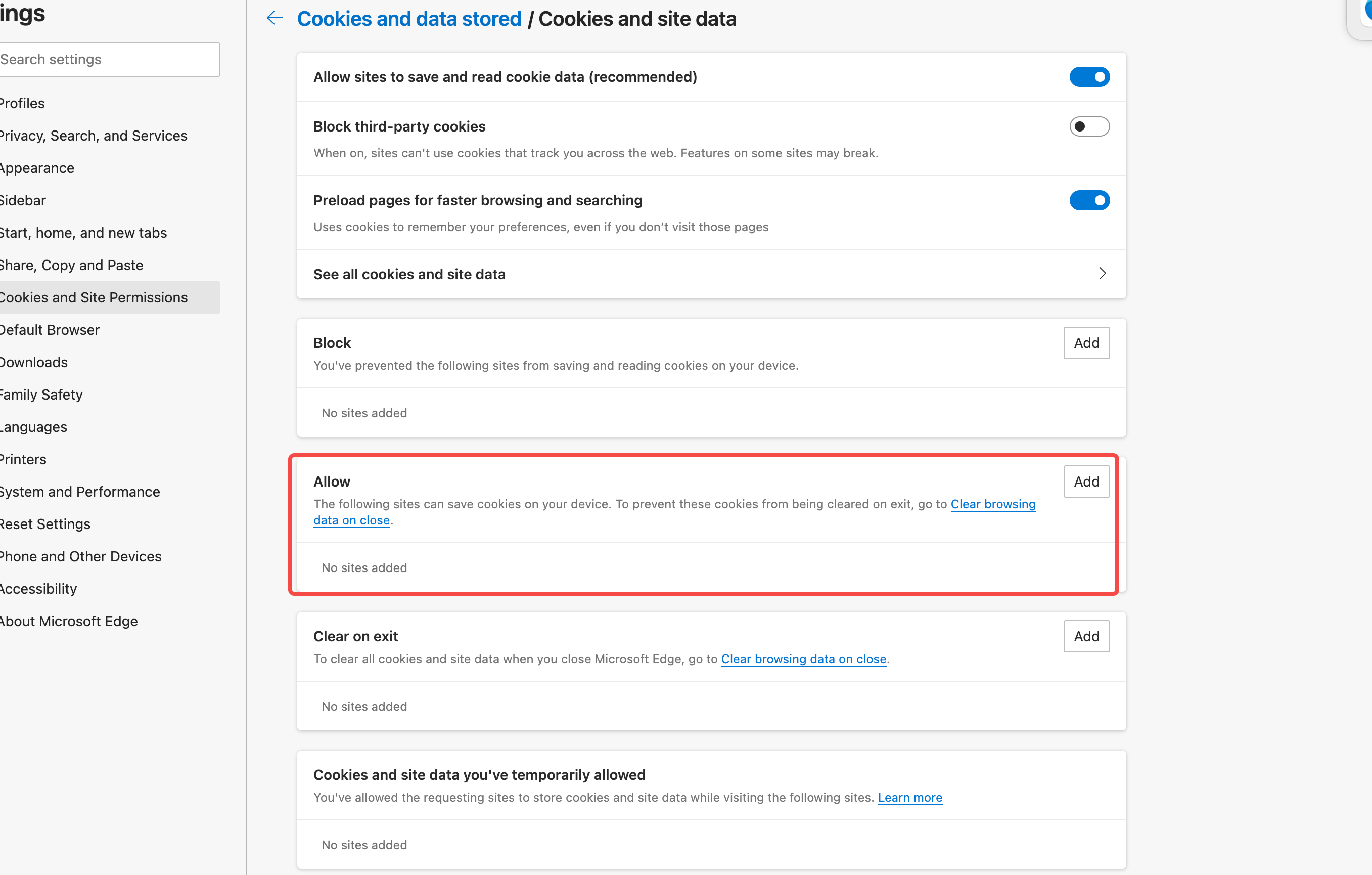
Task: Select System and Performance menu item
Action: 80,492
